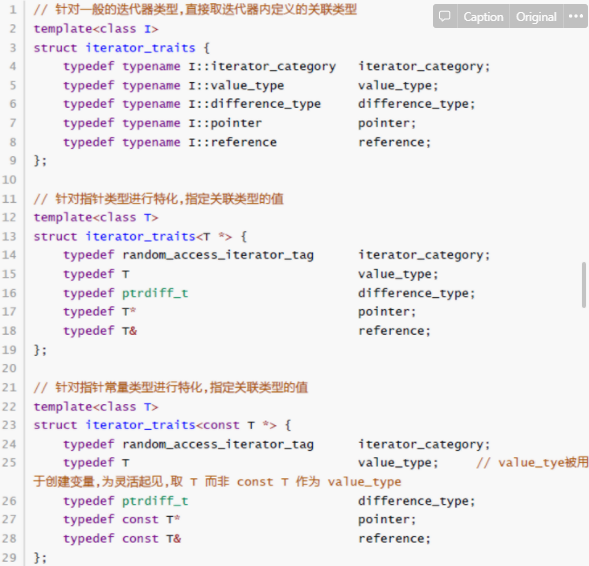This screenshot has height=566, width=589.
Task: Click 'difference_type;' on line 6
Action: tap(417, 104)
